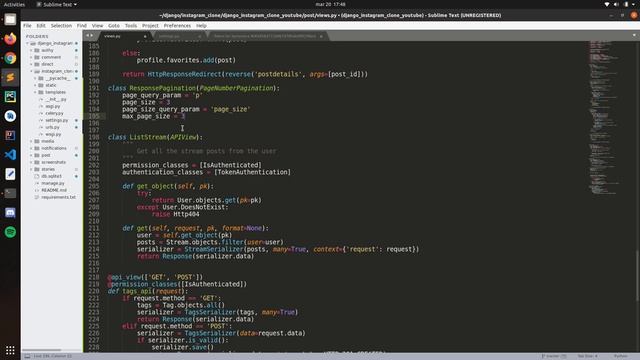The width and height of the screenshot is (640, 360).
Task: Expand the notifications folder
Action: point(31,148)
